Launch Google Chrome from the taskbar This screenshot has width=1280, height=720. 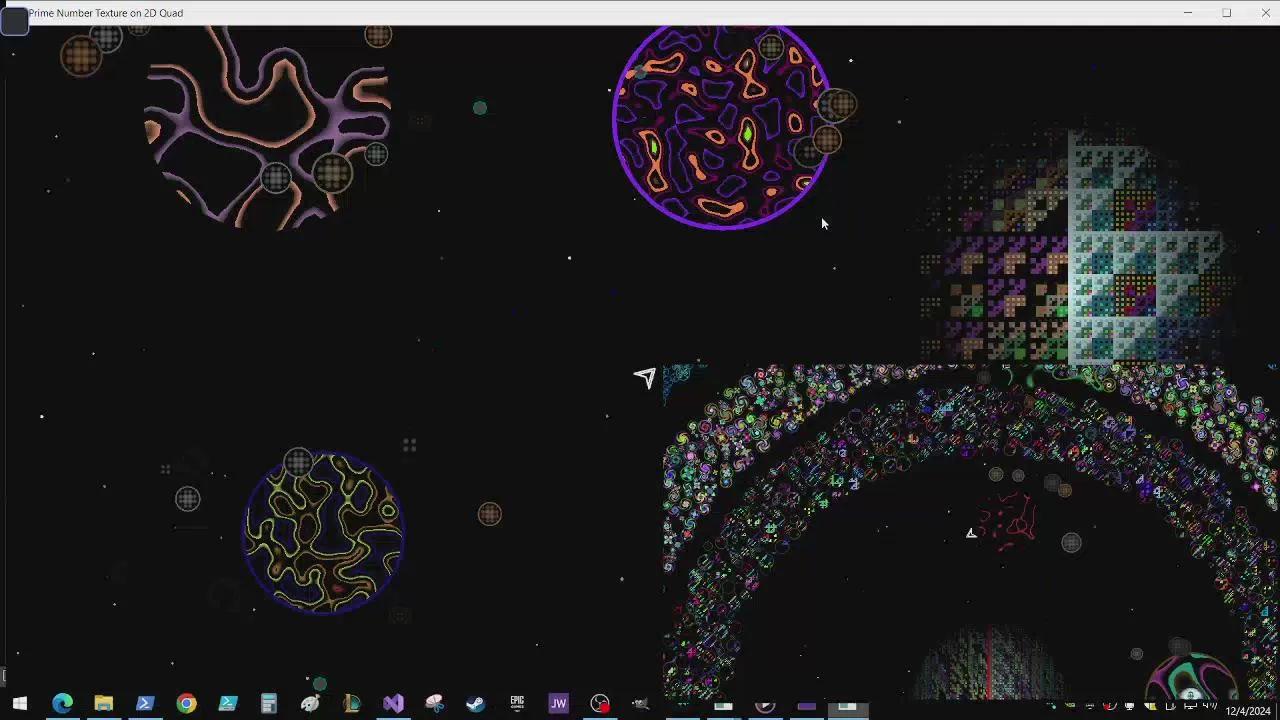pyautogui.click(x=186, y=703)
